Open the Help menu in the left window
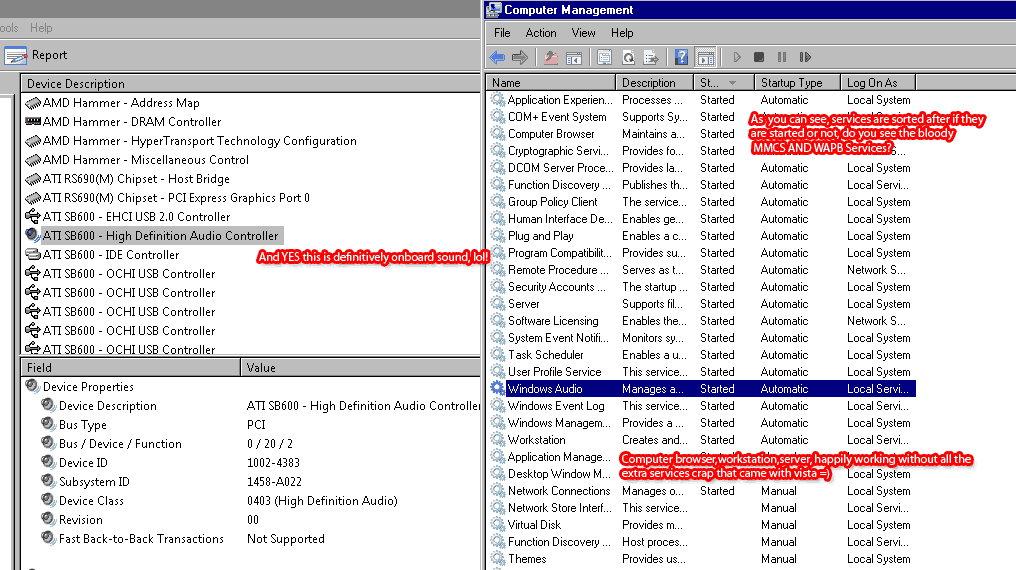Image resolution: width=1016 pixels, height=570 pixels. pyautogui.click(x=41, y=28)
